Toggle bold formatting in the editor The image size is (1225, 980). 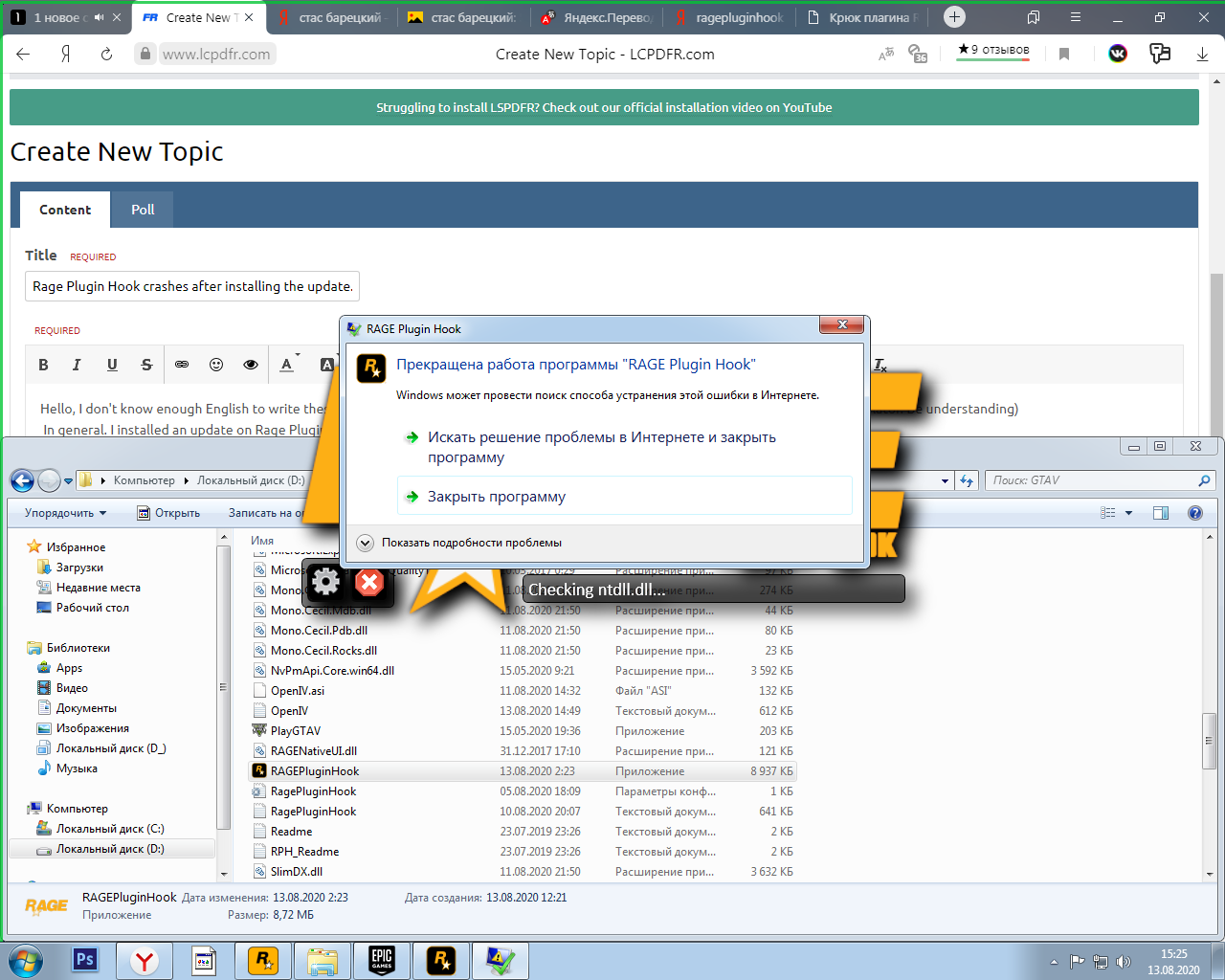pyautogui.click(x=43, y=365)
